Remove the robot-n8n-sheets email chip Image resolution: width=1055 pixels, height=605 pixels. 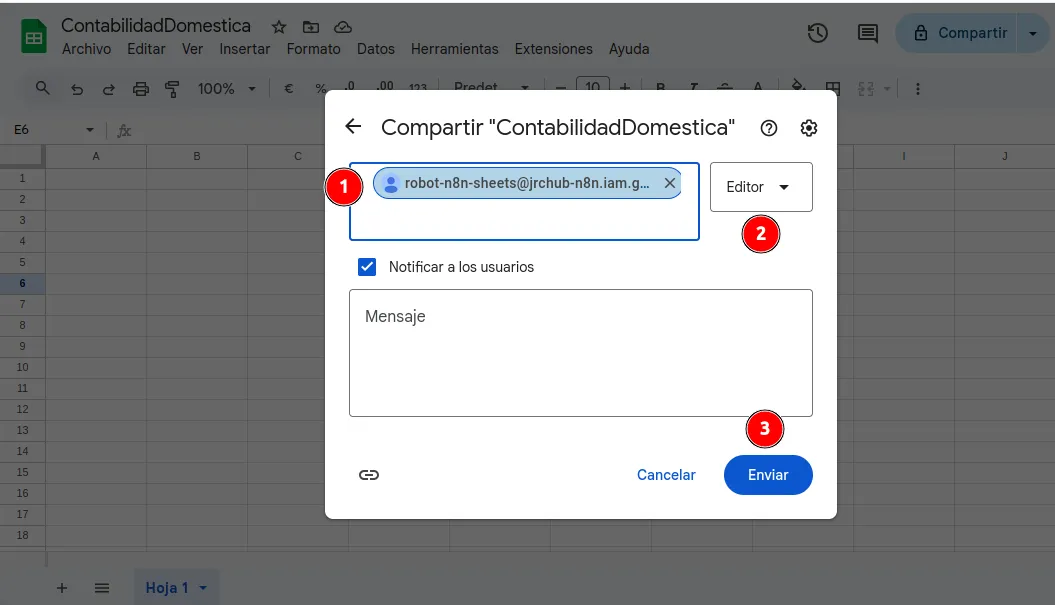(669, 183)
